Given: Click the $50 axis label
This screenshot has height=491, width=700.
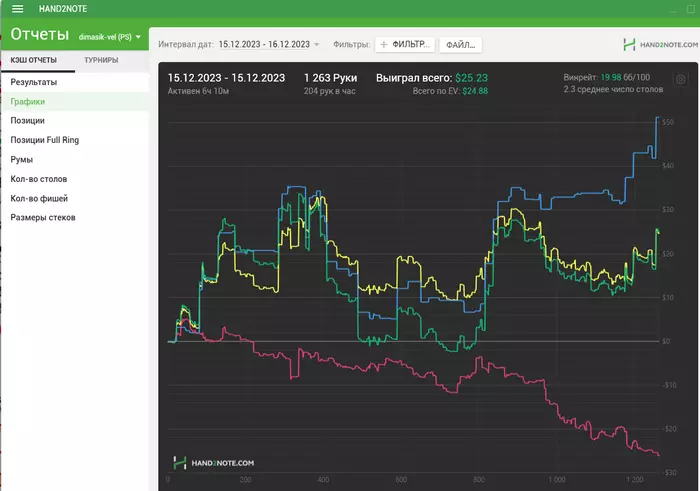Looking at the screenshot, I should pos(668,122).
